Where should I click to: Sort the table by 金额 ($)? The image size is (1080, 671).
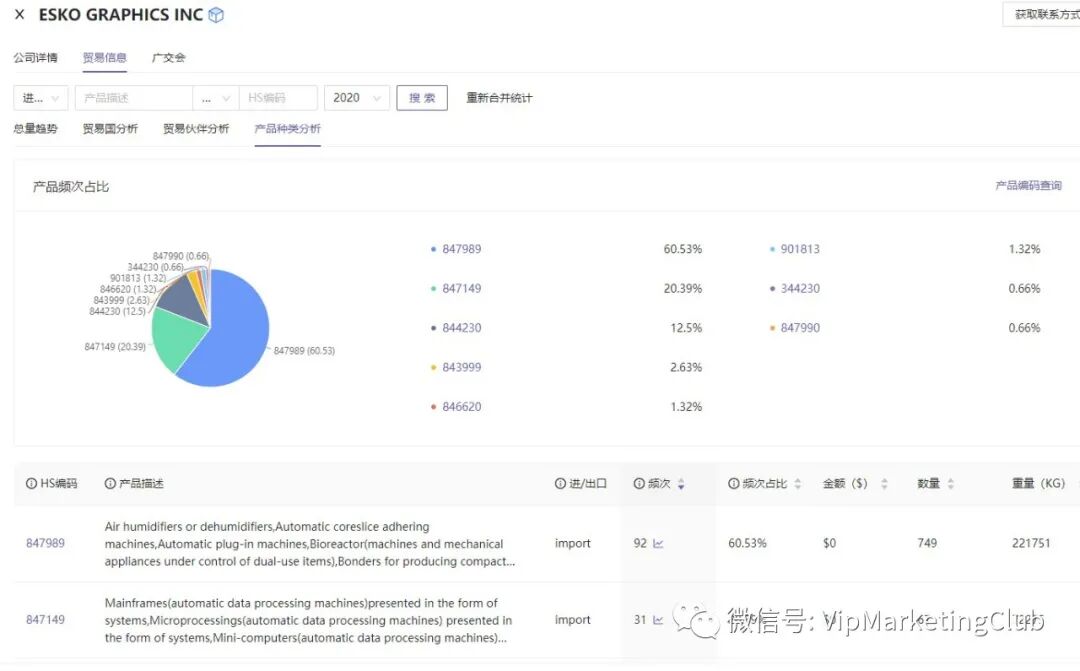[x=884, y=484]
